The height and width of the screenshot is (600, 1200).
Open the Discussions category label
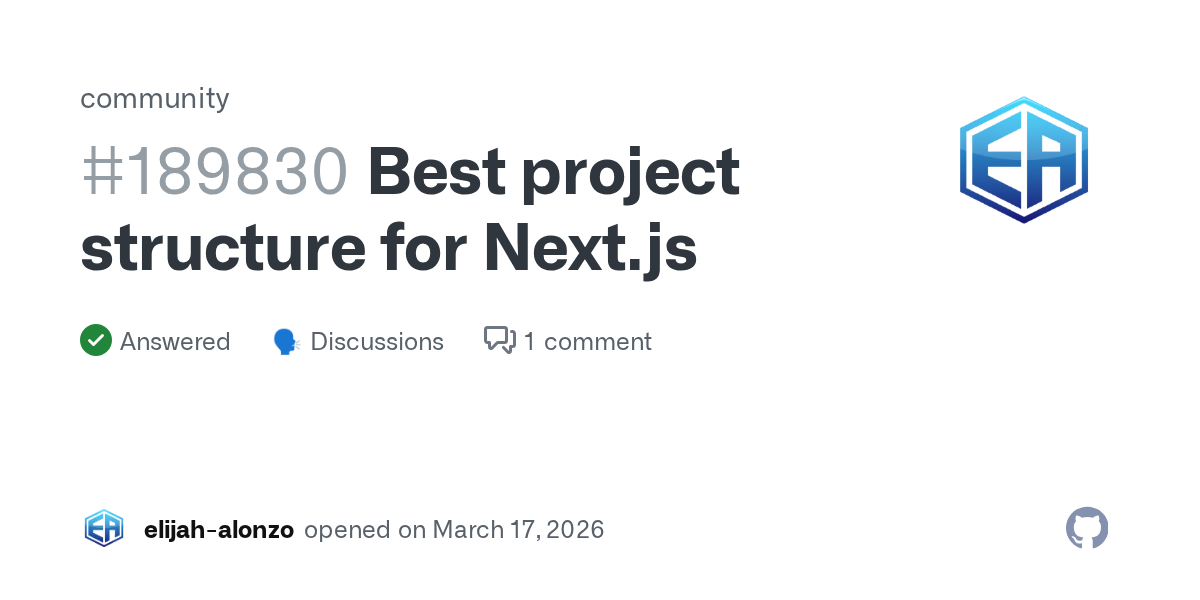click(x=377, y=342)
